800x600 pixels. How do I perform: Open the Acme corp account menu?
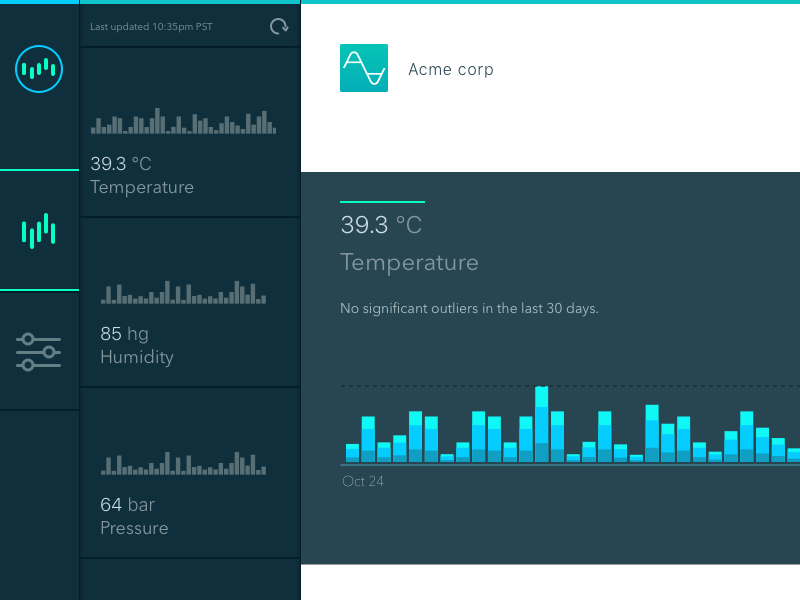click(x=450, y=69)
